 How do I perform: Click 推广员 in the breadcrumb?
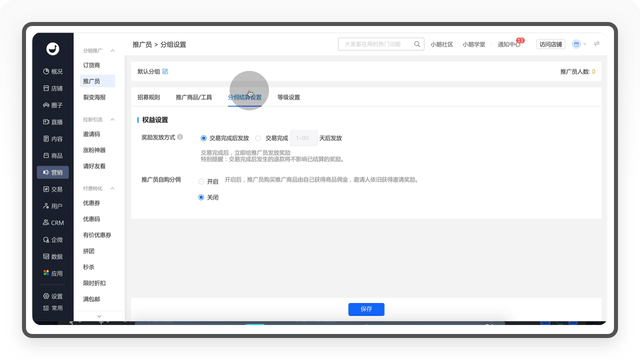point(142,44)
